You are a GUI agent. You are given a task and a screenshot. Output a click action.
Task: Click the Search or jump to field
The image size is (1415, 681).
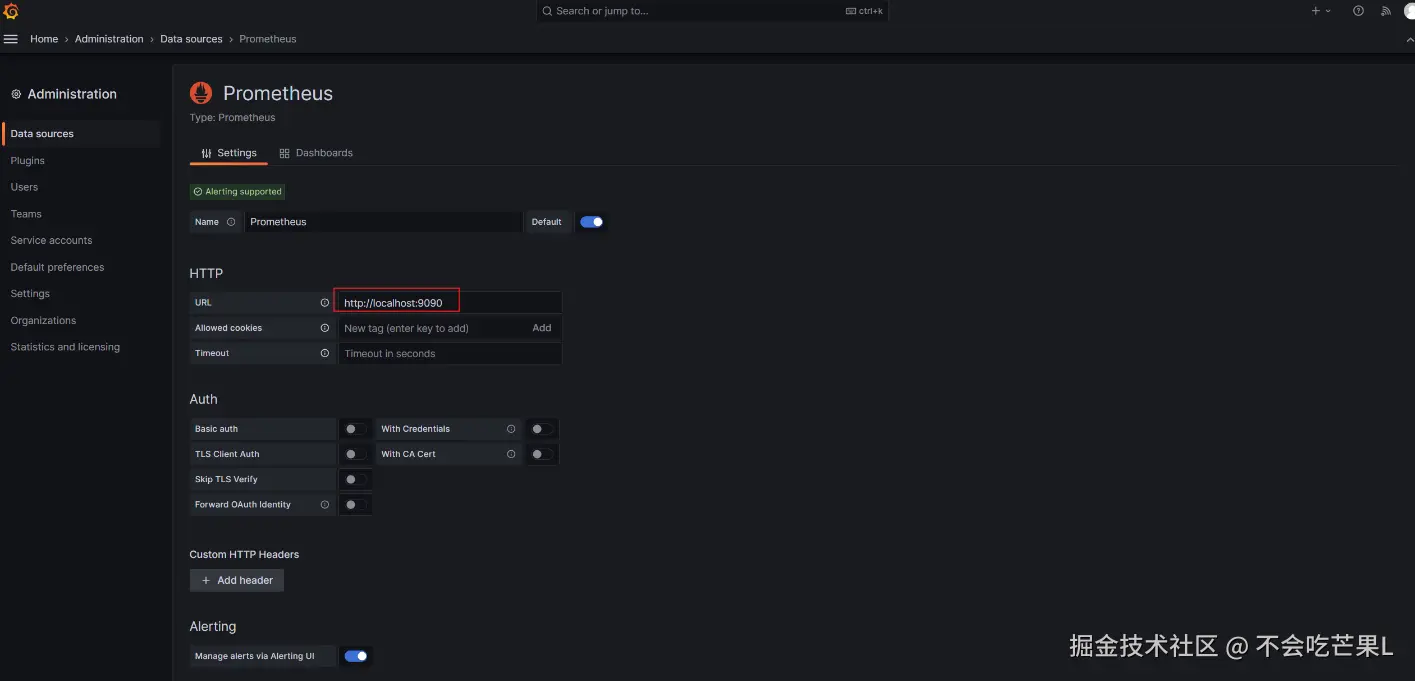click(712, 11)
